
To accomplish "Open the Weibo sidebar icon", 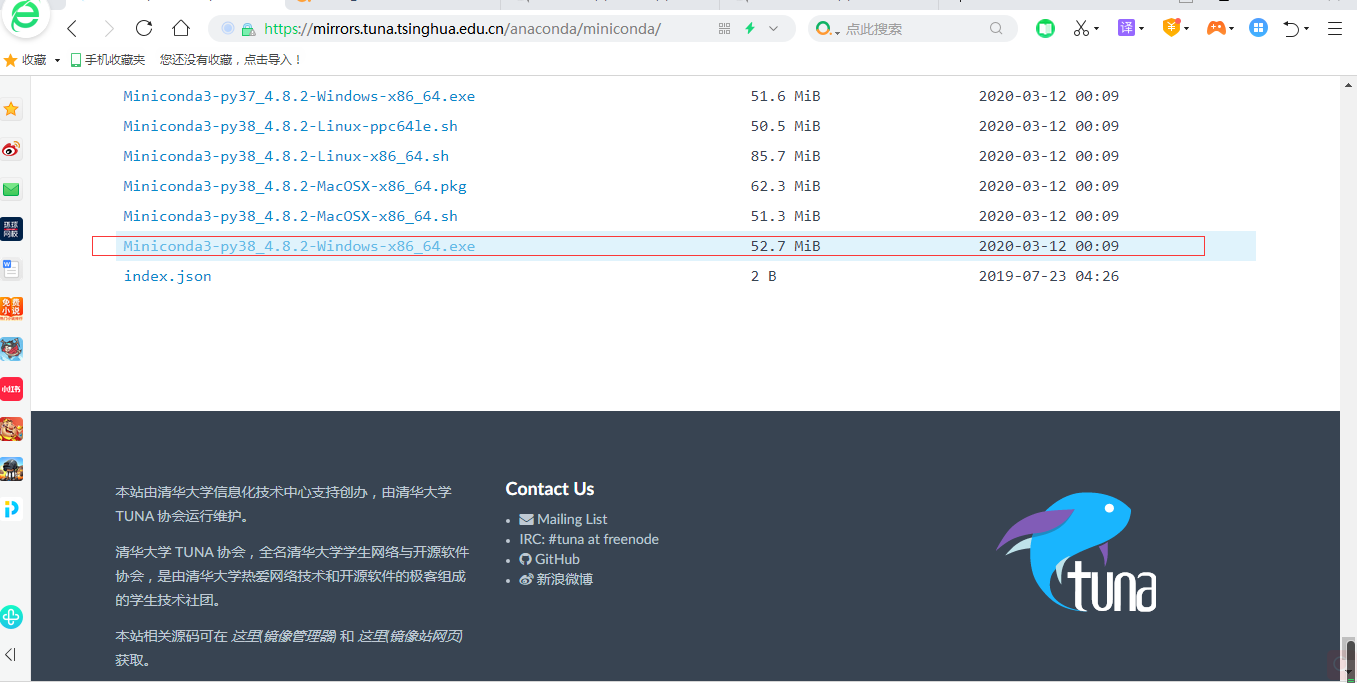I will (12, 150).
